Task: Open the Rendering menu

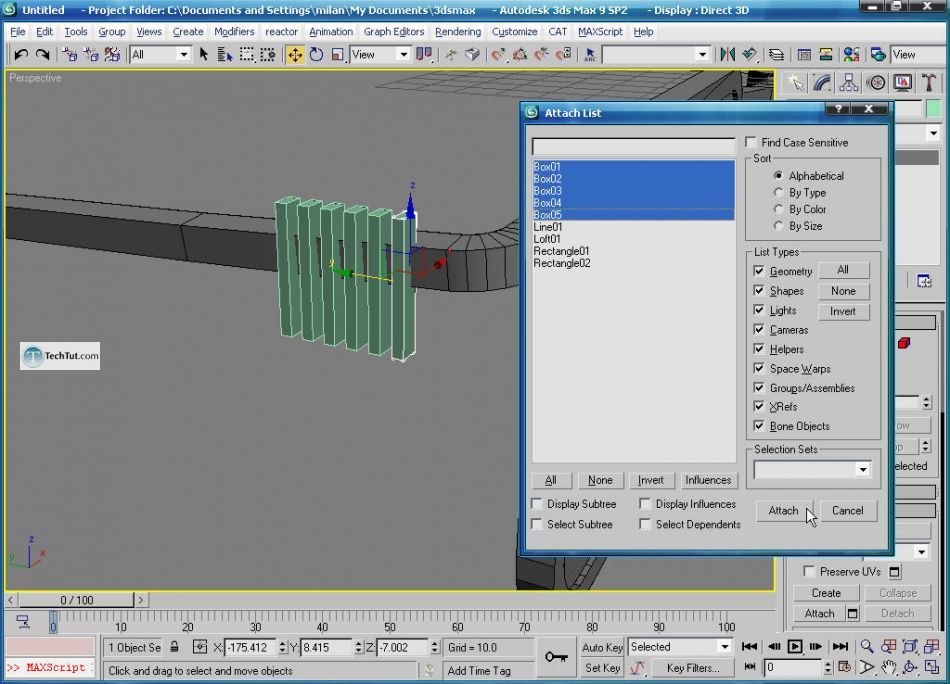Action: point(457,31)
